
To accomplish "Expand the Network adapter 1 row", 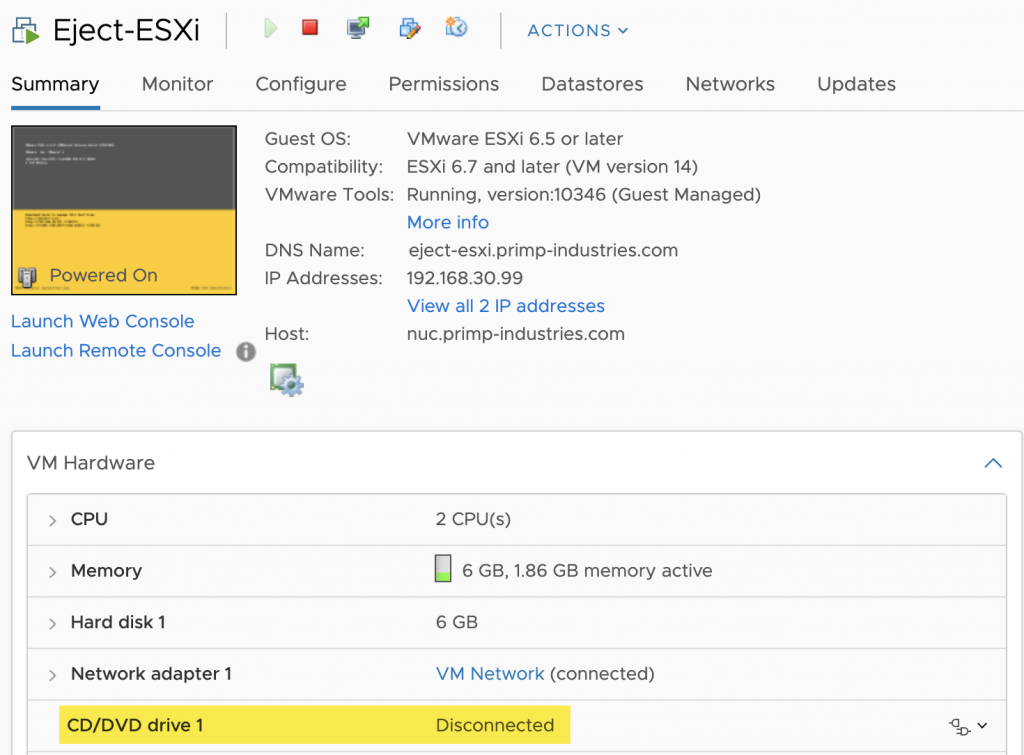I will (x=52, y=675).
